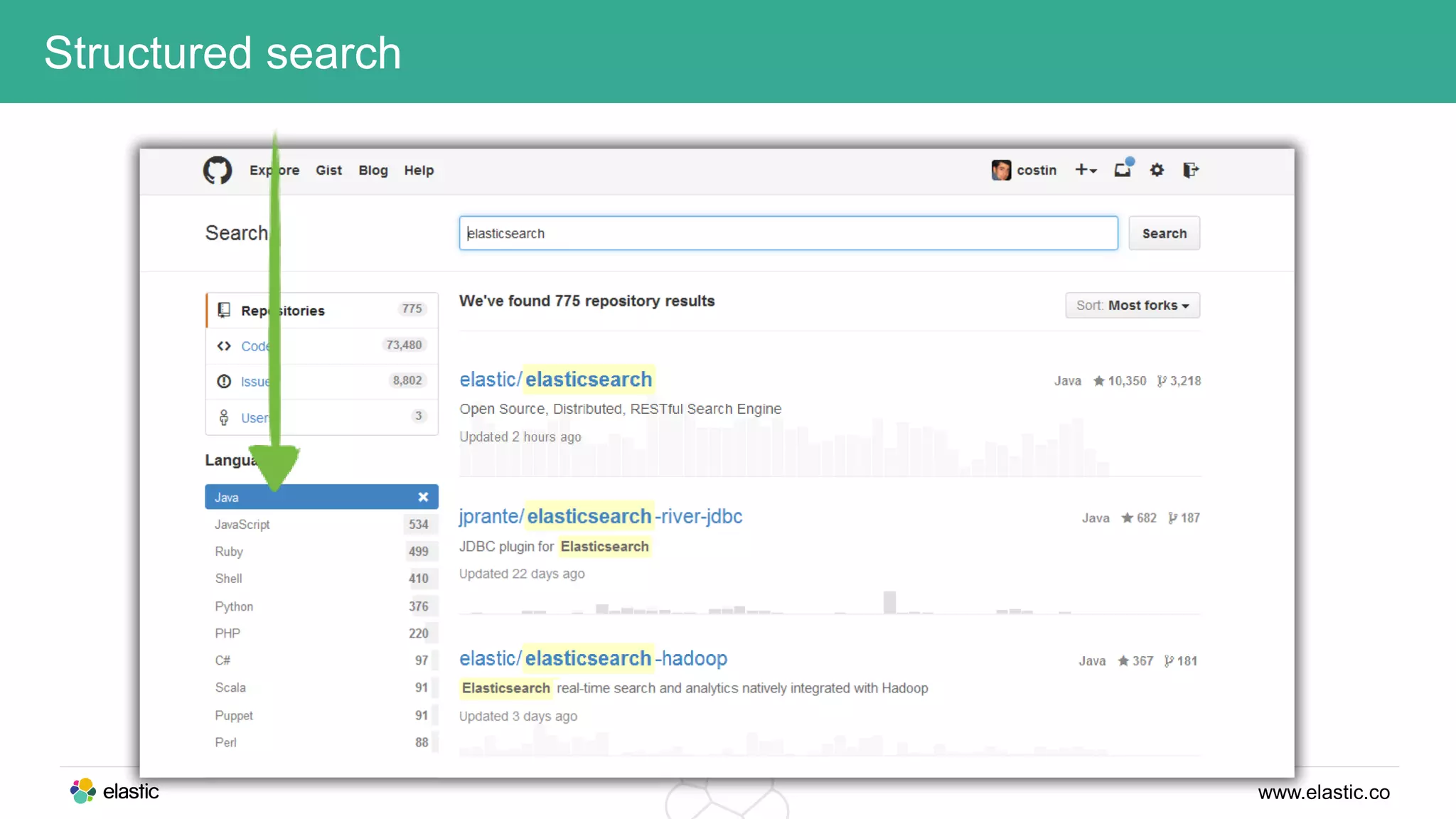This screenshot has height=819, width=1456.
Task: Open the Gist menu item
Action: click(x=328, y=170)
